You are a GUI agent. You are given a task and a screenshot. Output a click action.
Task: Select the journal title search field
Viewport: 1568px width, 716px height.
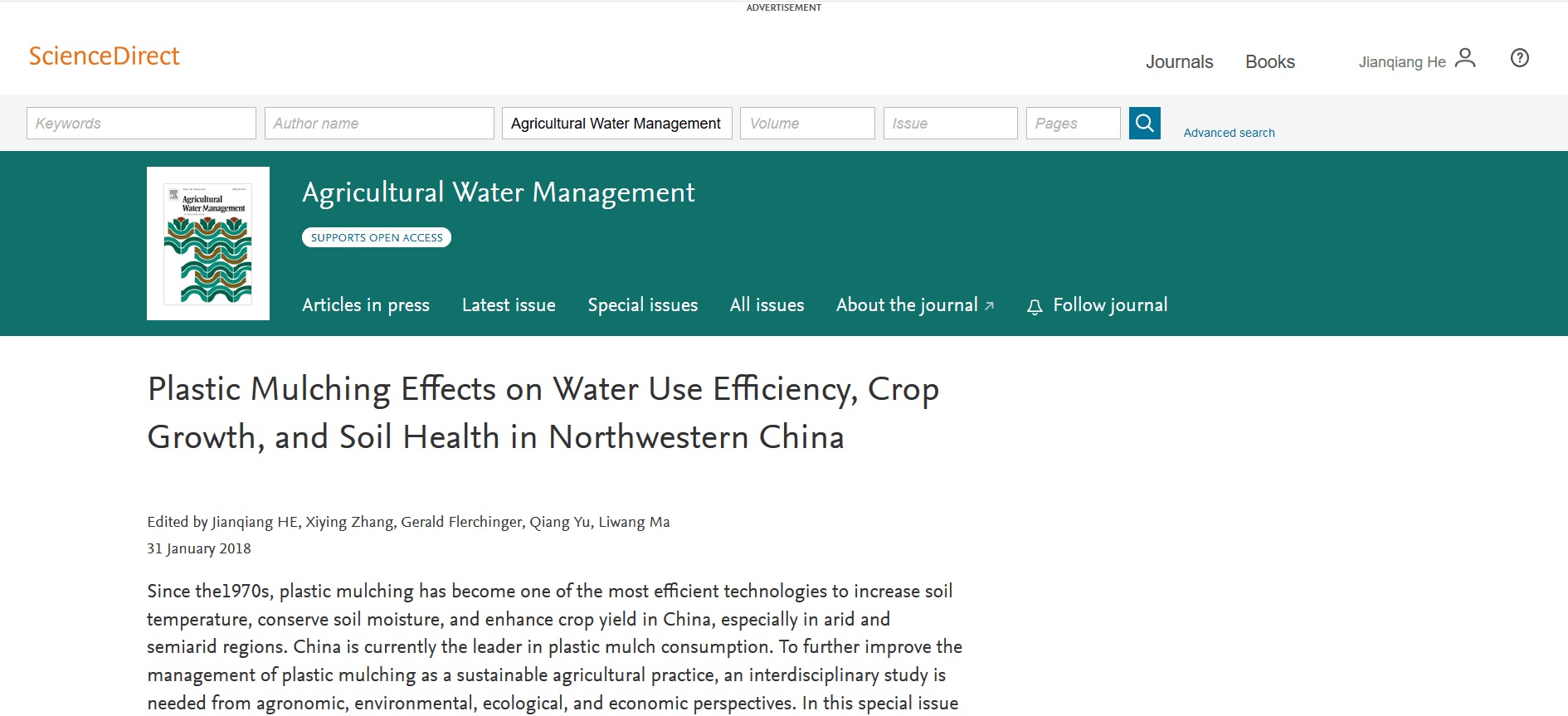point(616,124)
